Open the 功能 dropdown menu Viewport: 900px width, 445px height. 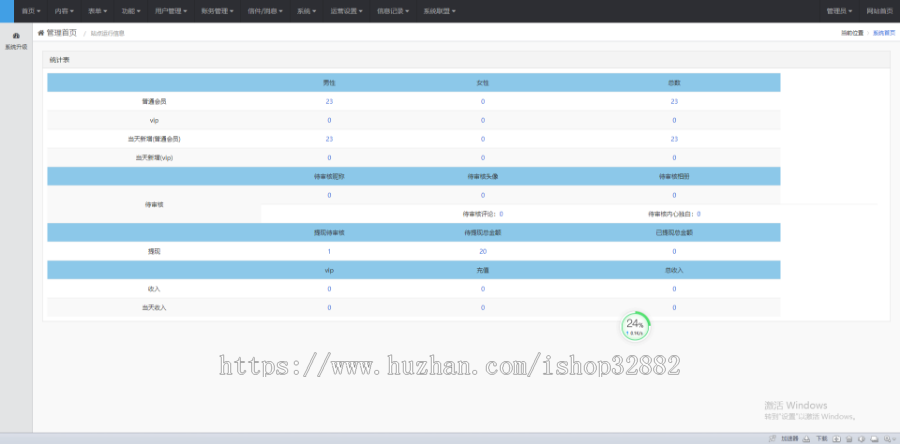(x=131, y=11)
